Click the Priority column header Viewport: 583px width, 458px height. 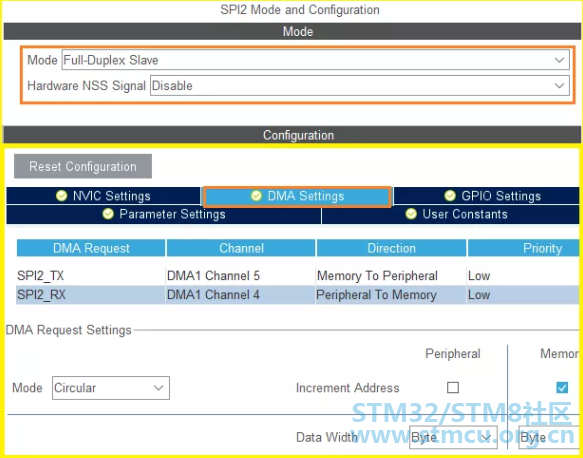(x=523, y=248)
